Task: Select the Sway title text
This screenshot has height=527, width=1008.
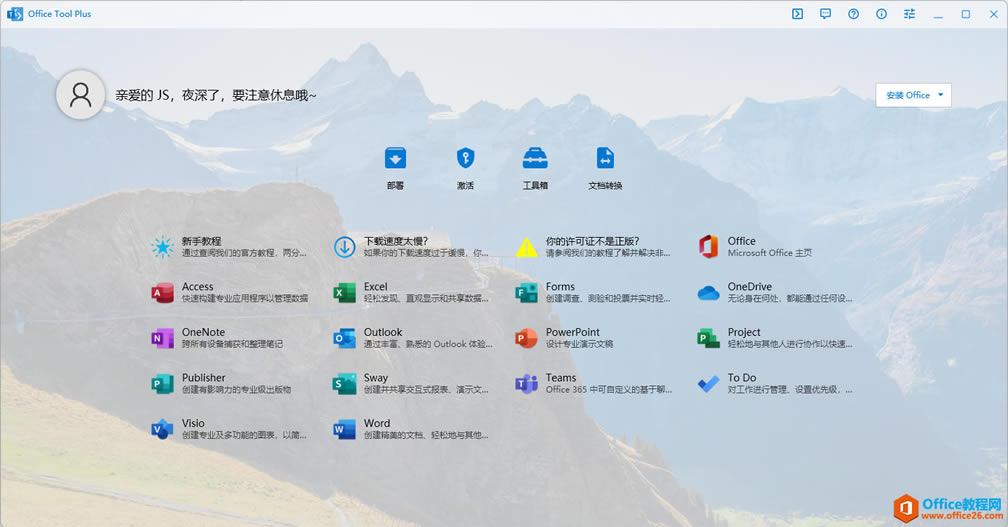Action: [375, 378]
